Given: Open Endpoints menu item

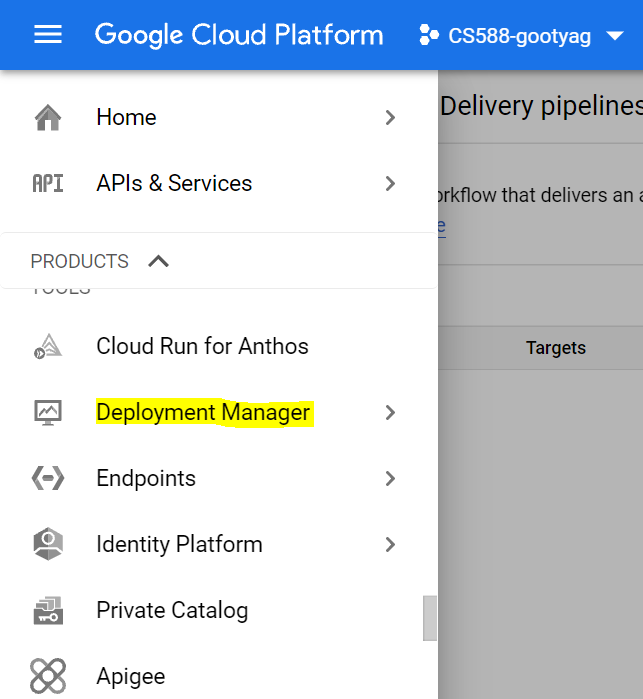Looking at the screenshot, I should pyautogui.click(x=146, y=478).
